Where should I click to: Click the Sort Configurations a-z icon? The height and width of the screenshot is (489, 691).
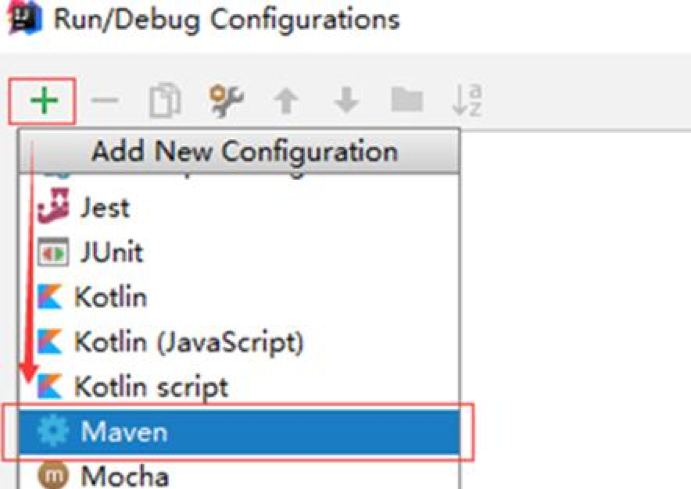pyautogui.click(x=467, y=100)
